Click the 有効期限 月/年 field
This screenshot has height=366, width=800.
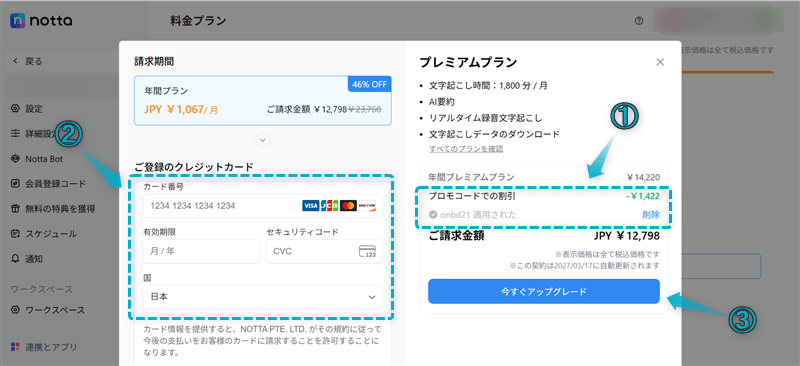tap(202, 251)
